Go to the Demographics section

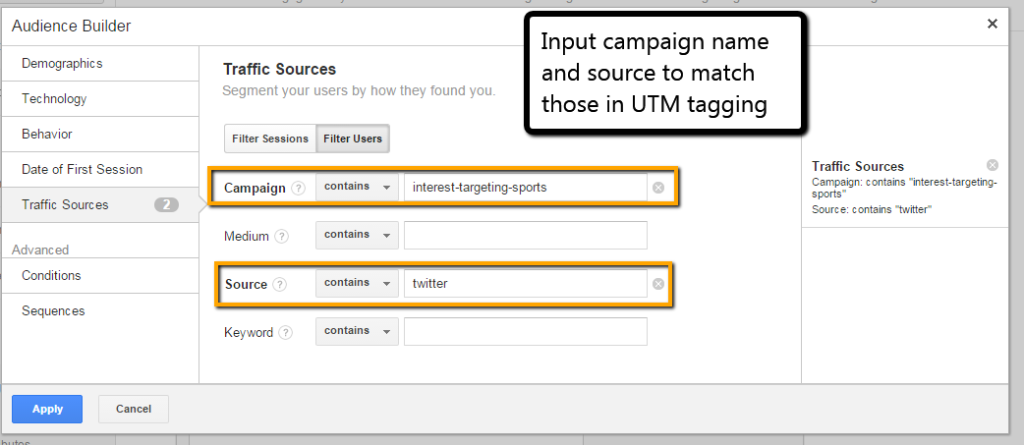[x=62, y=64]
